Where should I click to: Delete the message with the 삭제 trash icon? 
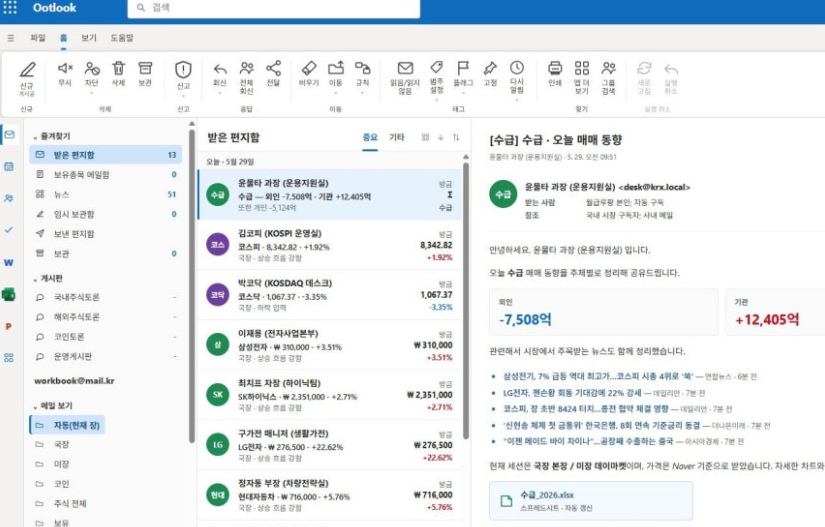pyautogui.click(x=118, y=68)
